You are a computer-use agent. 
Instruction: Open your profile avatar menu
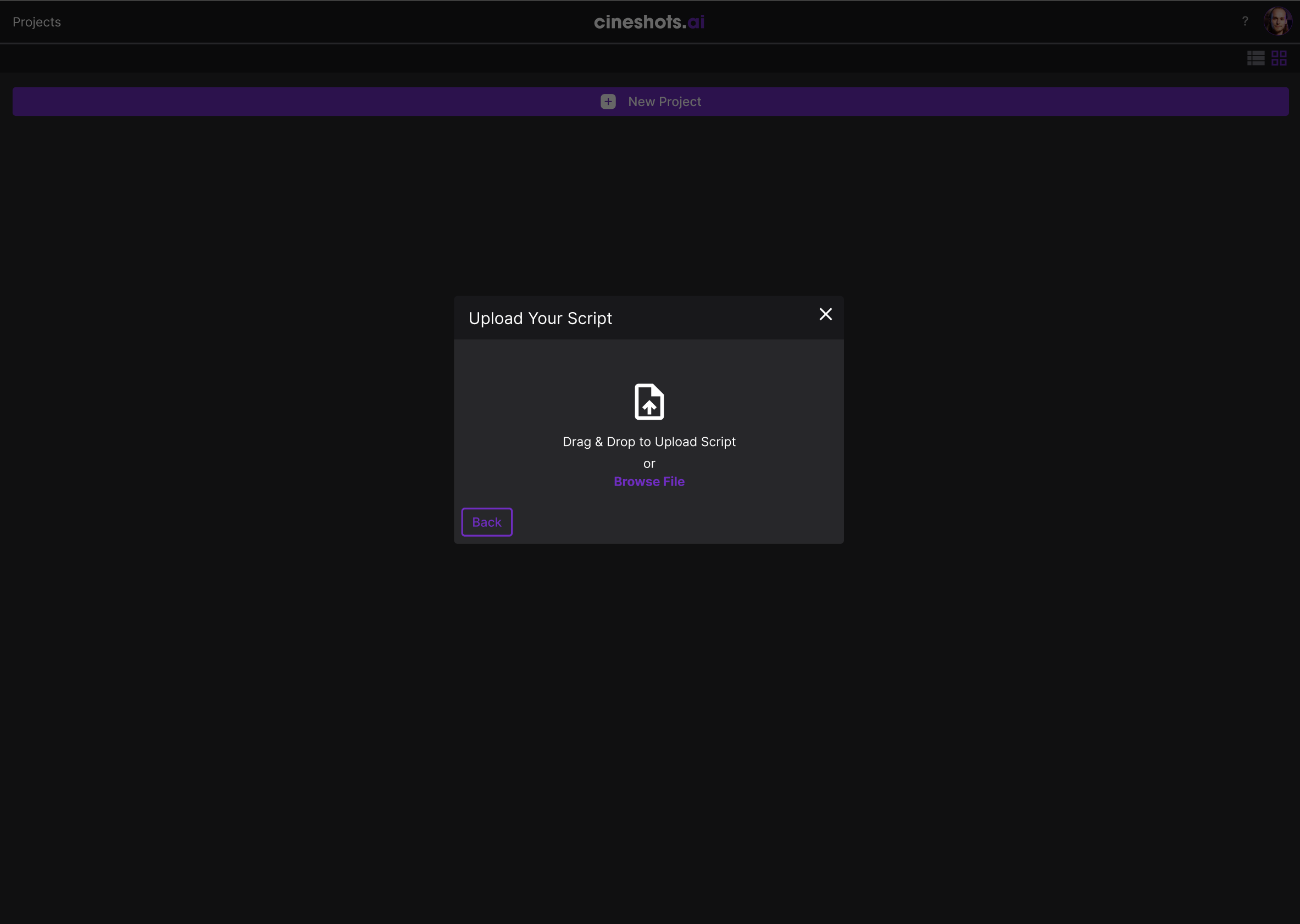(1278, 21)
